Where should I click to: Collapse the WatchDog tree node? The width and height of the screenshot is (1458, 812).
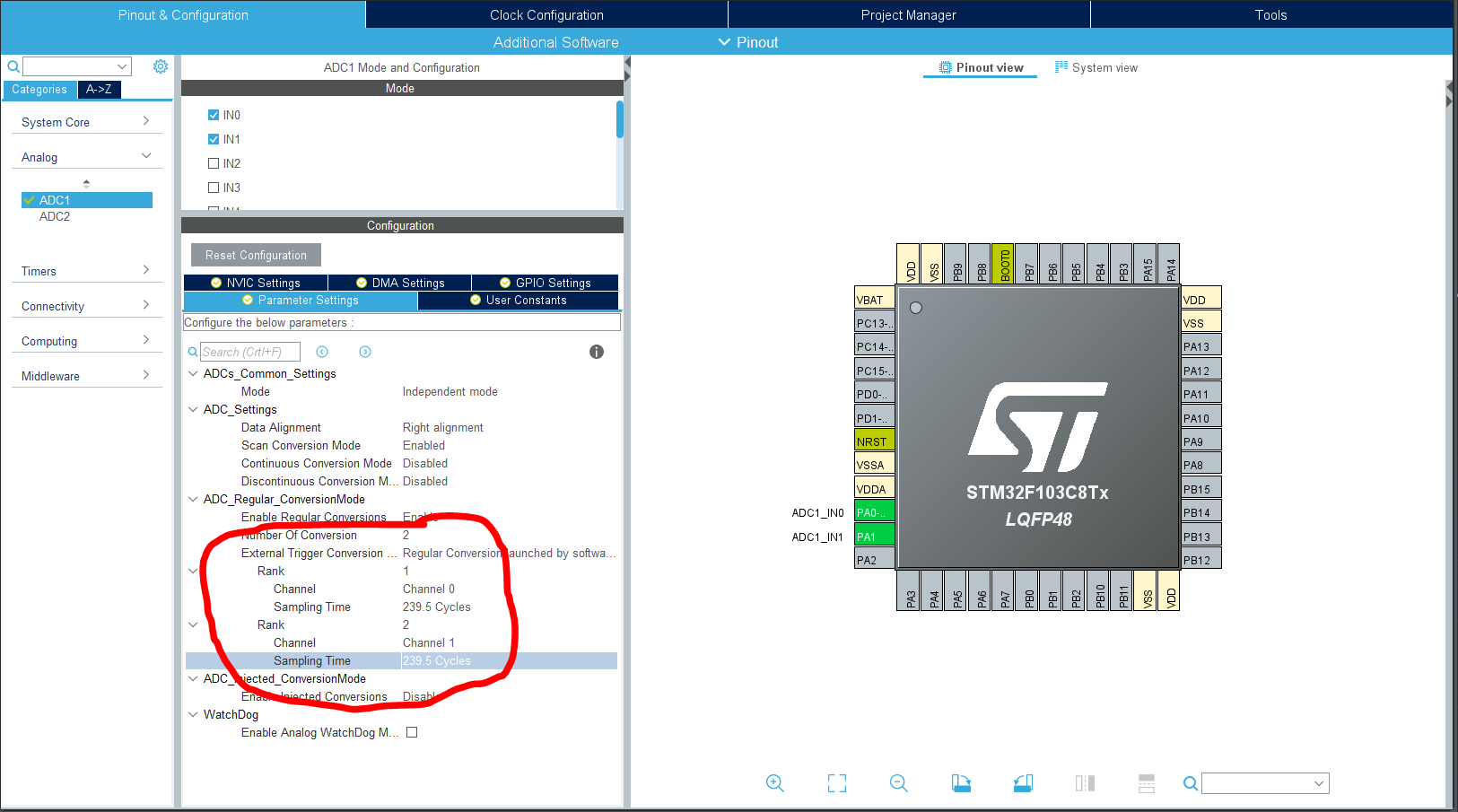click(193, 714)
